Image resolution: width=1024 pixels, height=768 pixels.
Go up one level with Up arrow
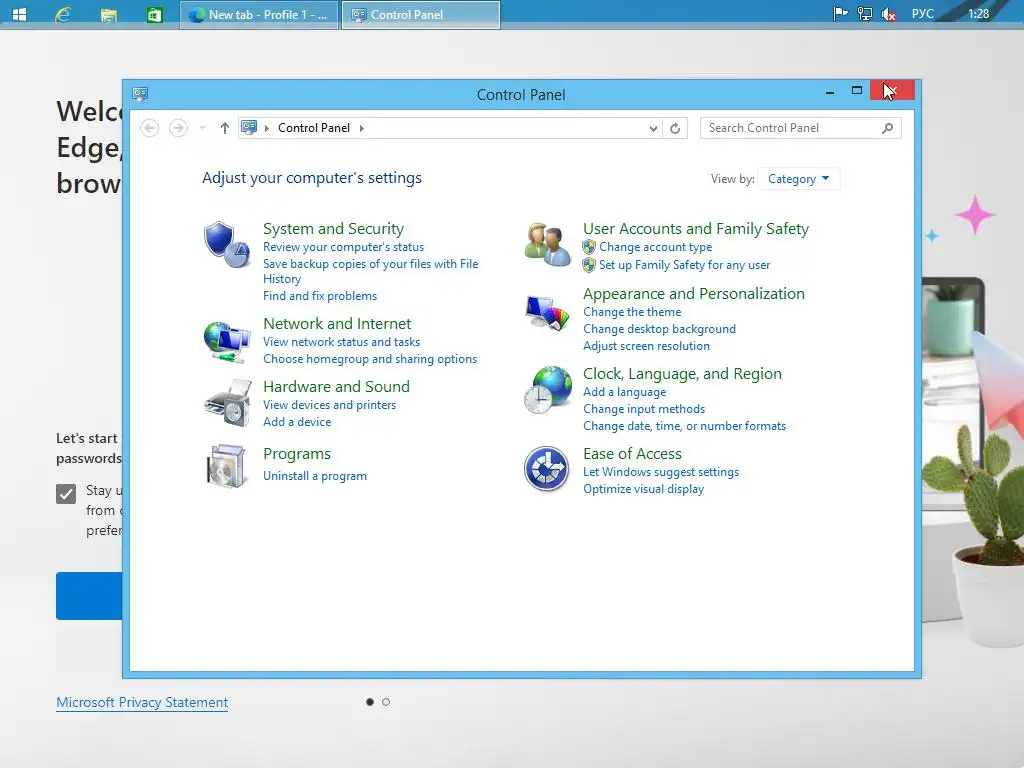coord(225,128)
